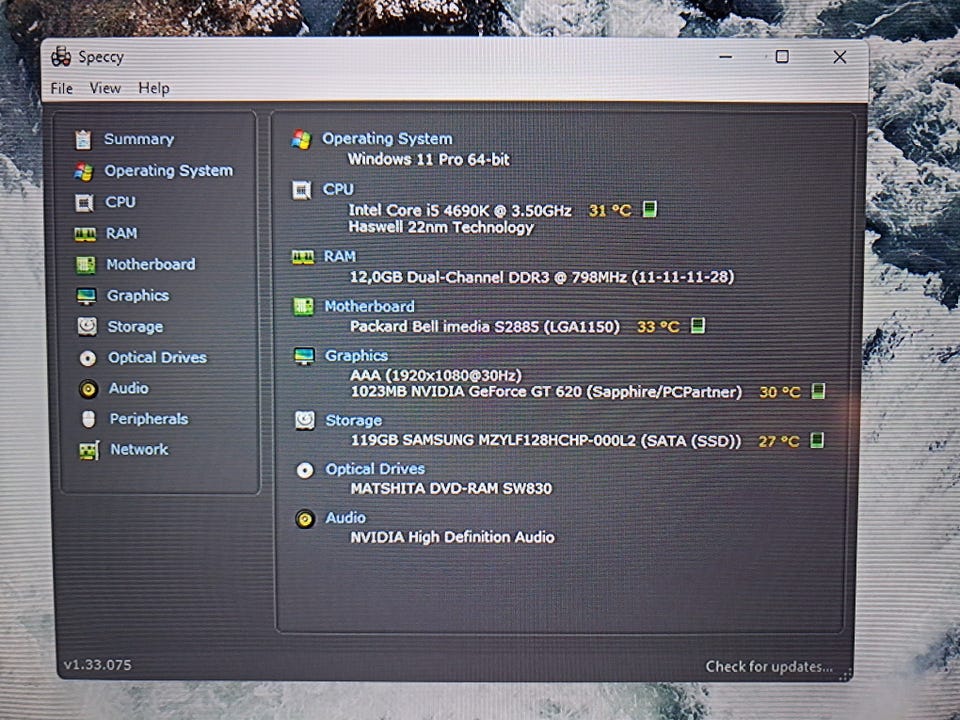Select the Audio speaker icon in sidebar

tap(88, 389)
